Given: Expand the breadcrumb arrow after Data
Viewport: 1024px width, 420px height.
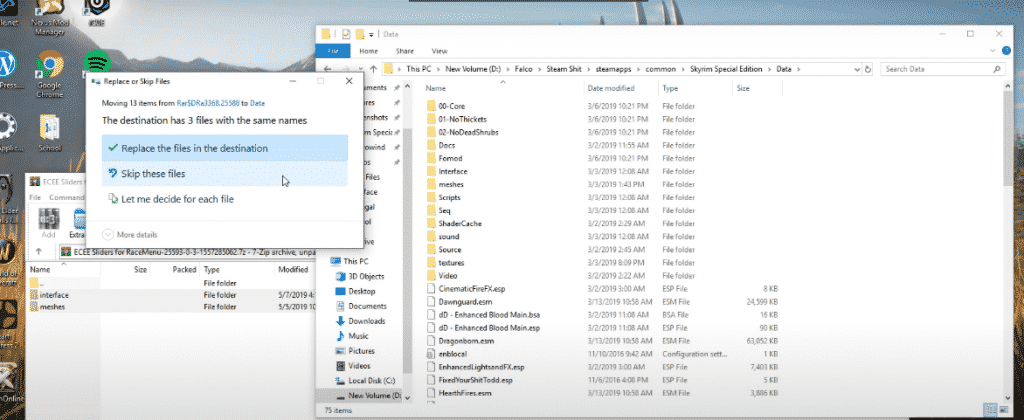Looking at the screenshot, I should [798, 69].
